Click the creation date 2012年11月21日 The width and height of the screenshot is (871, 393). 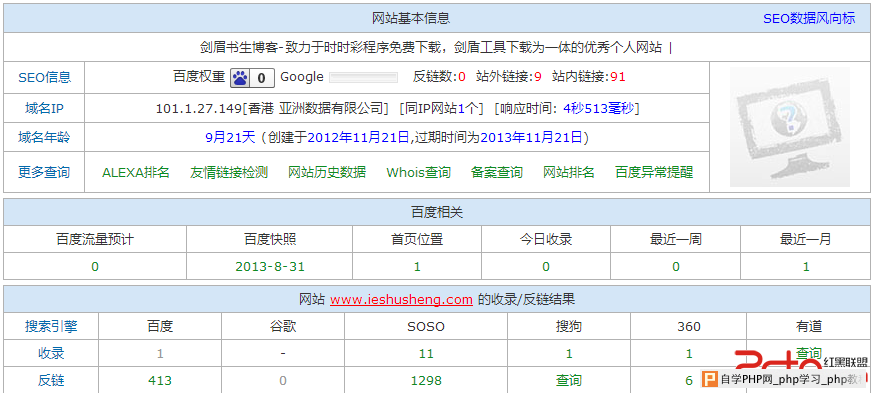pyautogui.click(x=358, y=137)
